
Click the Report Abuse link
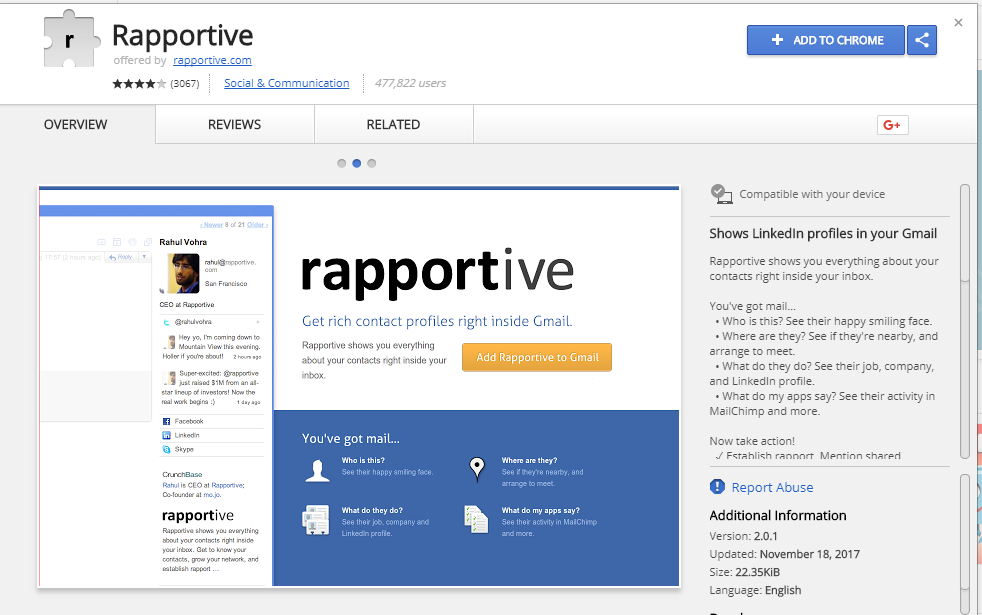(772, 487)
